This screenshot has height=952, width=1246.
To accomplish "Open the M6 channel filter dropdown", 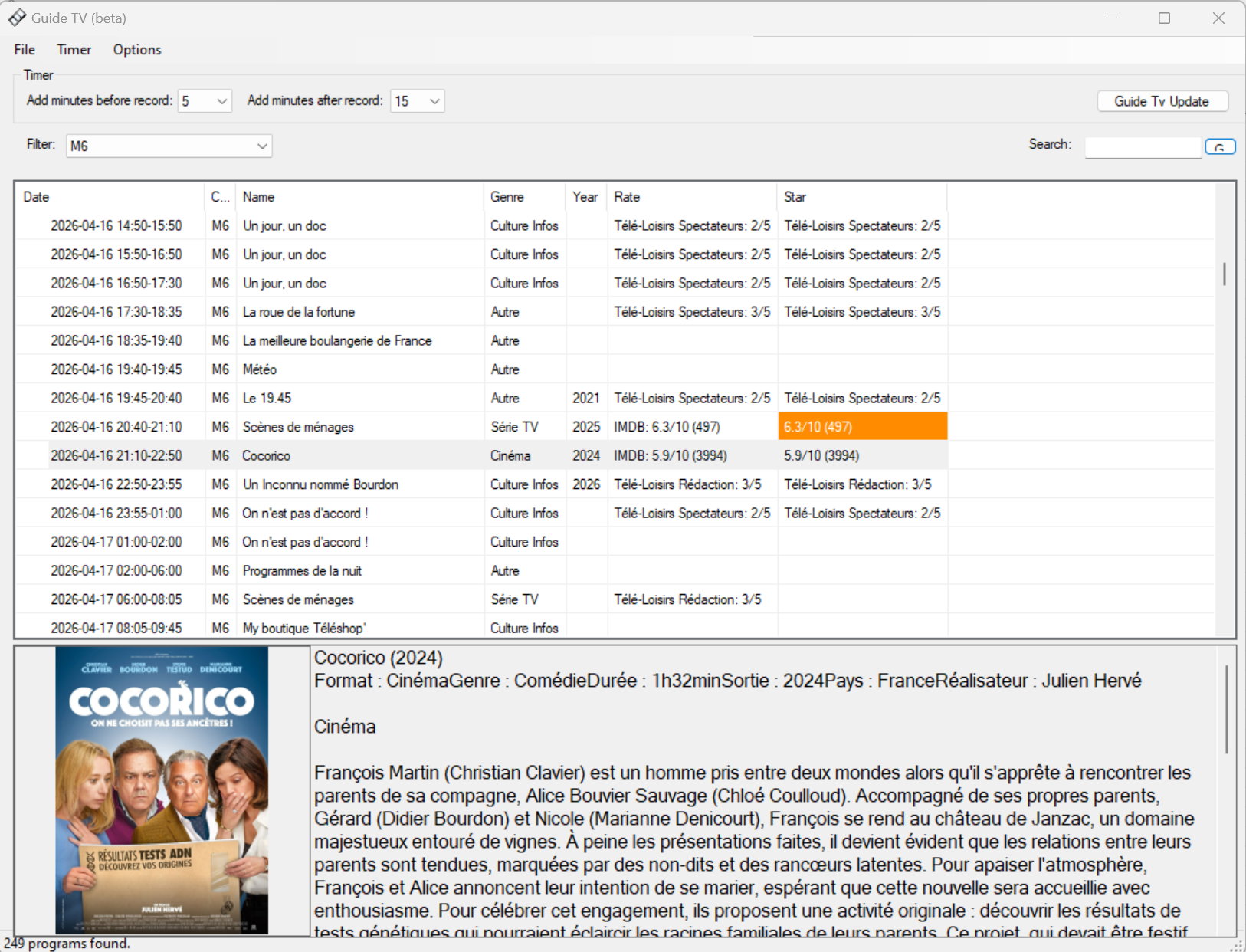I will pos(261,146).
